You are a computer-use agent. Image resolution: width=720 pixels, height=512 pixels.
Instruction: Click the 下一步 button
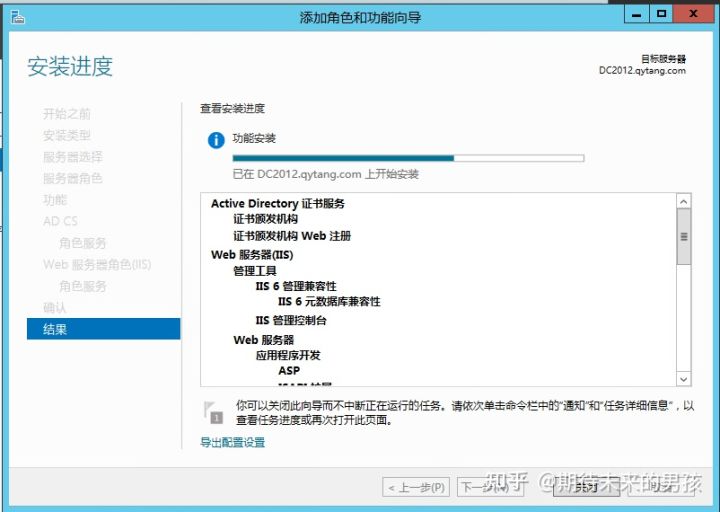tap(490, 487)
